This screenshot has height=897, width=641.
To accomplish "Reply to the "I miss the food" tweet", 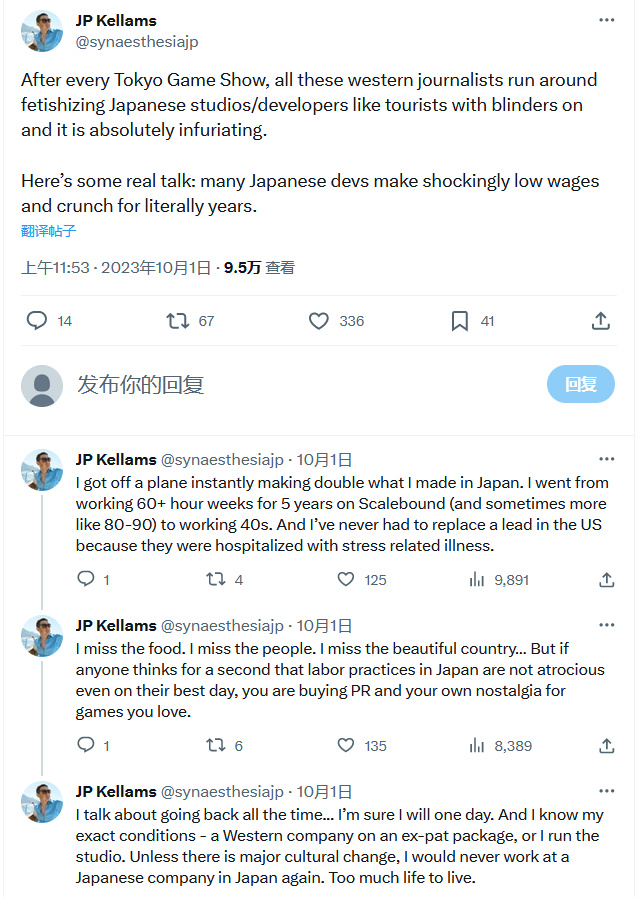I will 86,745.
